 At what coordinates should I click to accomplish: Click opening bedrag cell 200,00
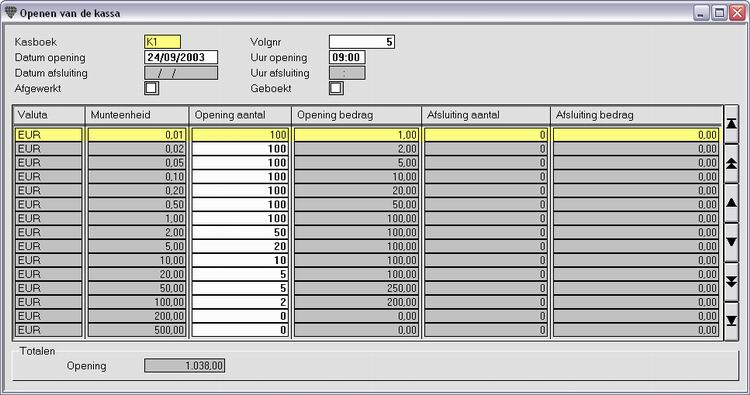[357, 302]
